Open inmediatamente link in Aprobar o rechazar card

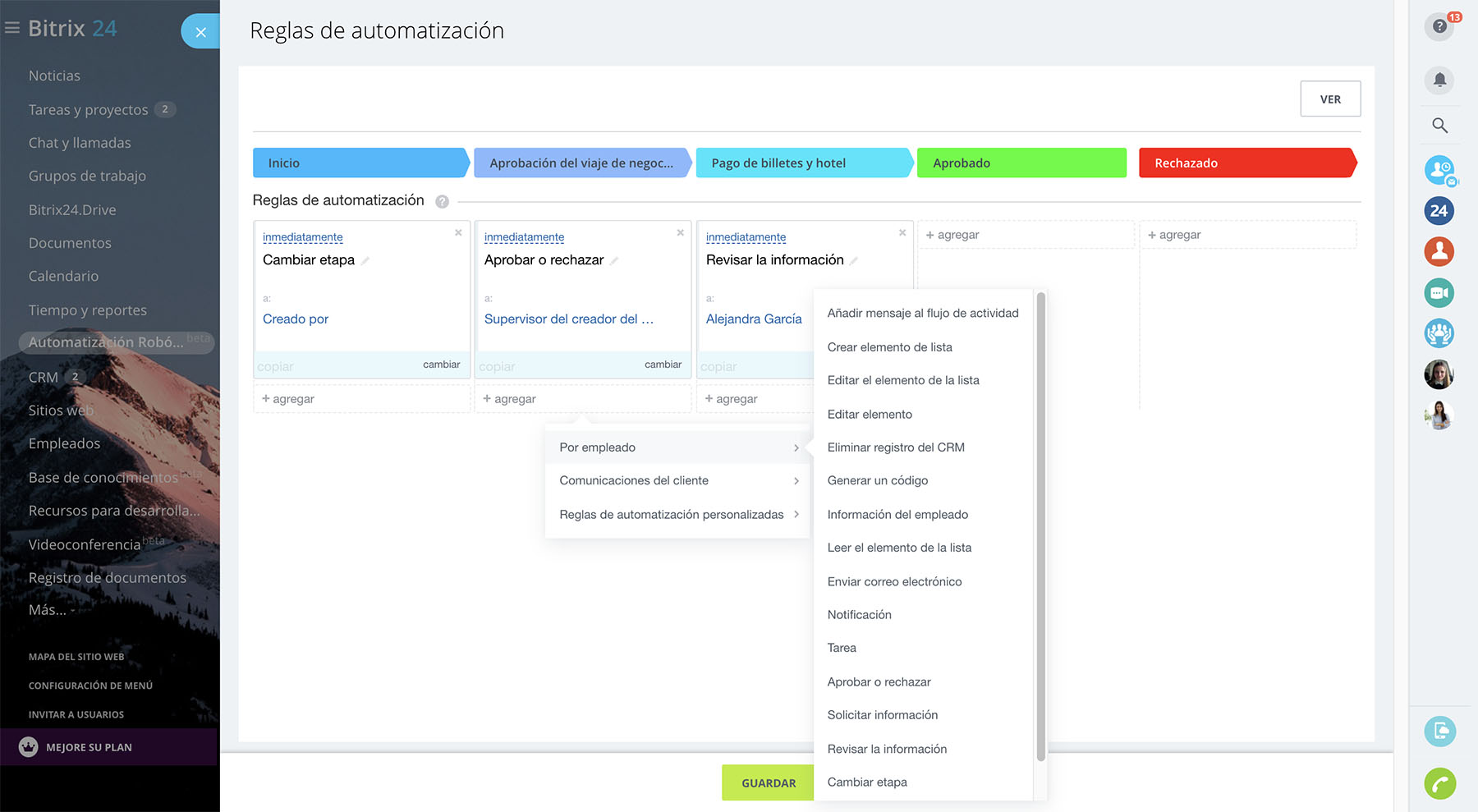524,237
